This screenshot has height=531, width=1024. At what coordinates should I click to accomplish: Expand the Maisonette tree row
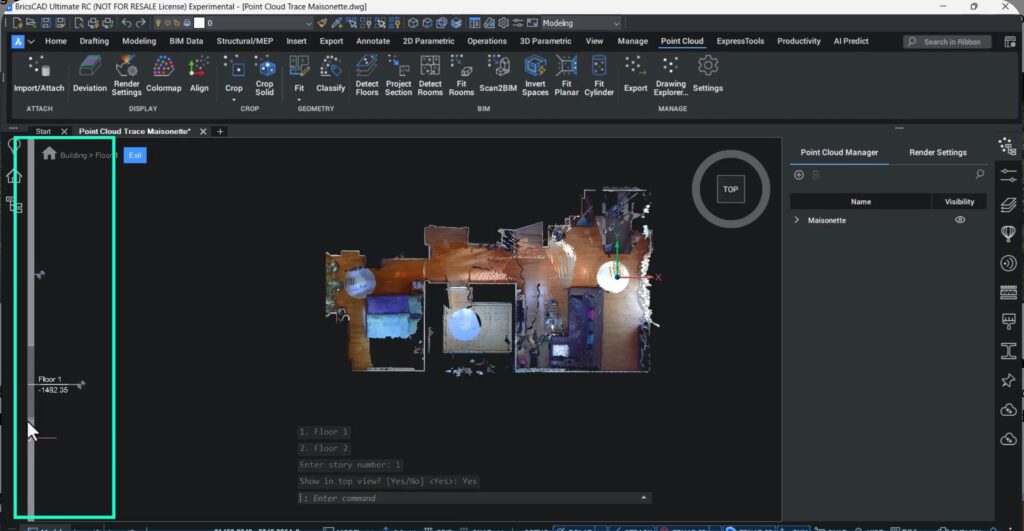coord(796,220)
